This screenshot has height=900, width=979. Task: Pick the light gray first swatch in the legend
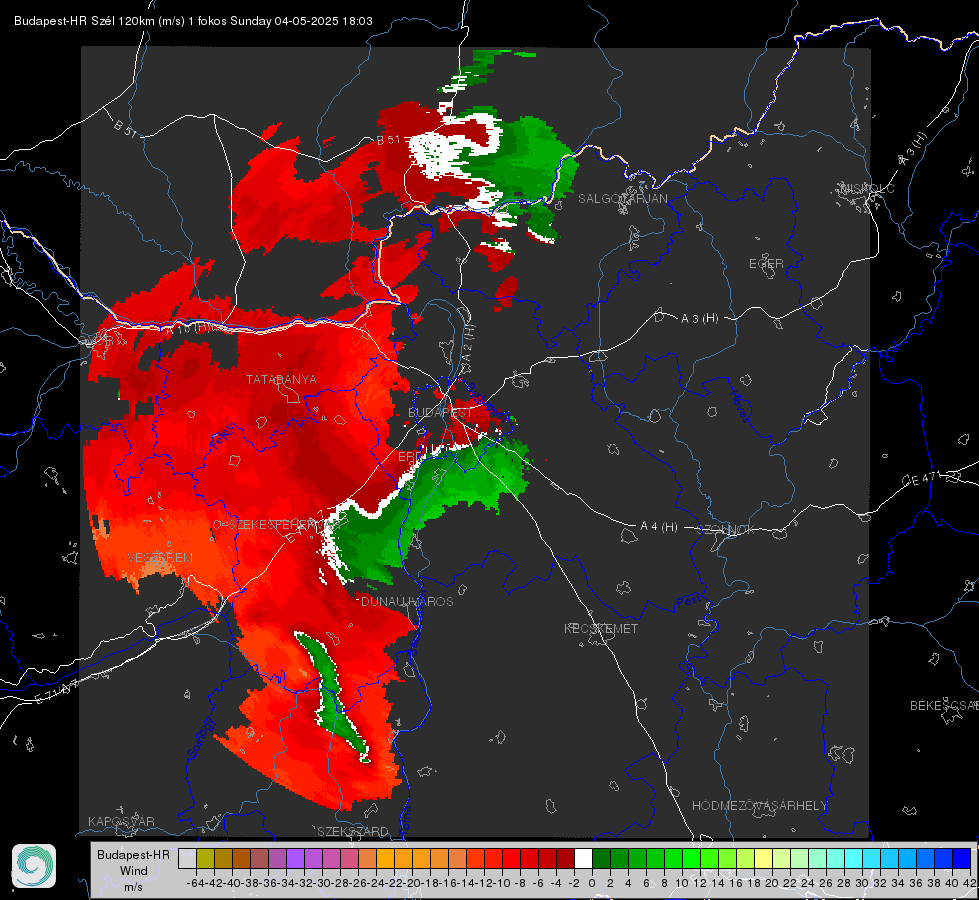tap(187, 858)
